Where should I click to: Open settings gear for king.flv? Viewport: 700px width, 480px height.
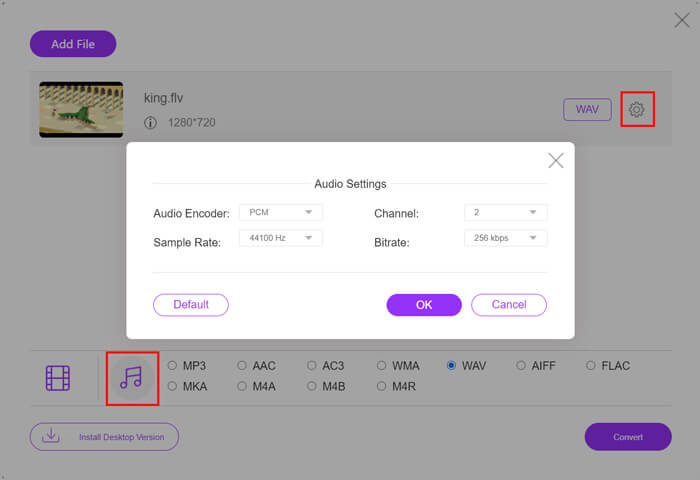(637, 109)
